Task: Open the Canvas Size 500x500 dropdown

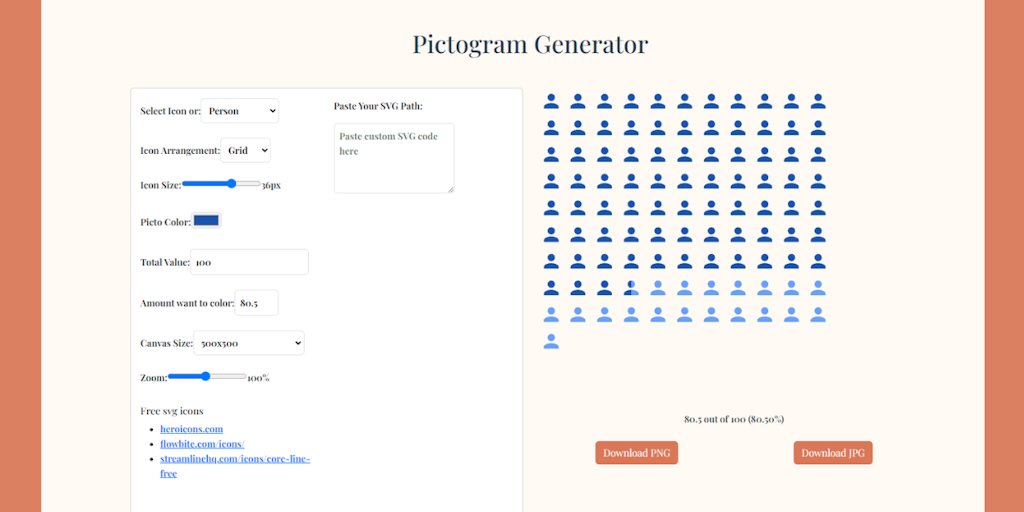Action: (x=248, y=343)
